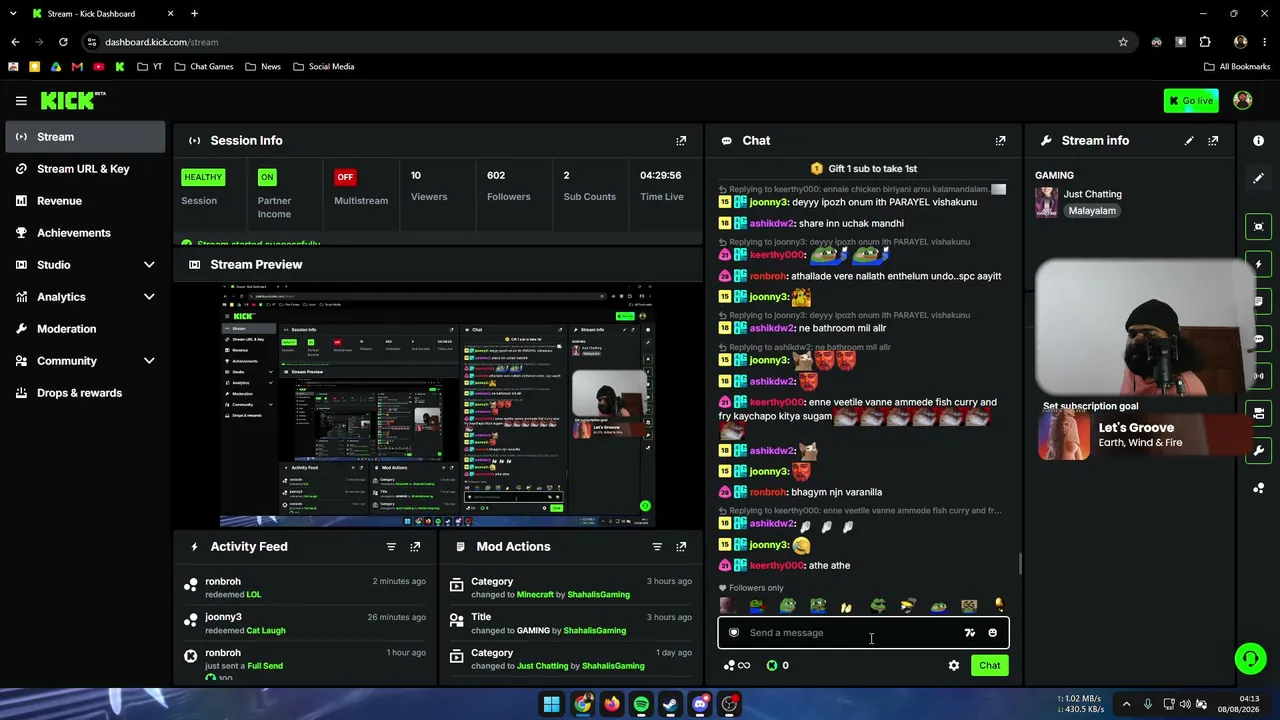Open the Chat Games bookmark folder
The image size is (1280, 720).
tap(204, 67)
